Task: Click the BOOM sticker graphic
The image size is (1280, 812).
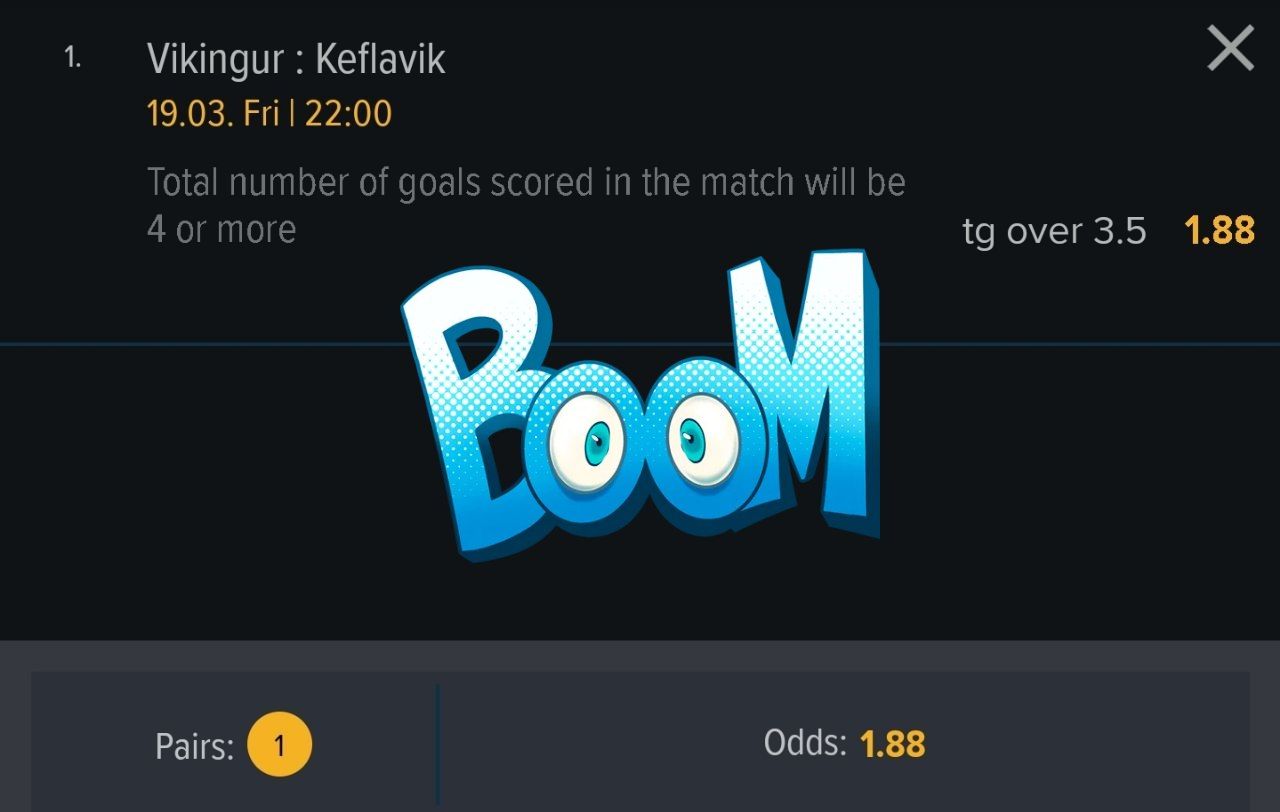Action: pyautogui.click(x=640, y=405)
